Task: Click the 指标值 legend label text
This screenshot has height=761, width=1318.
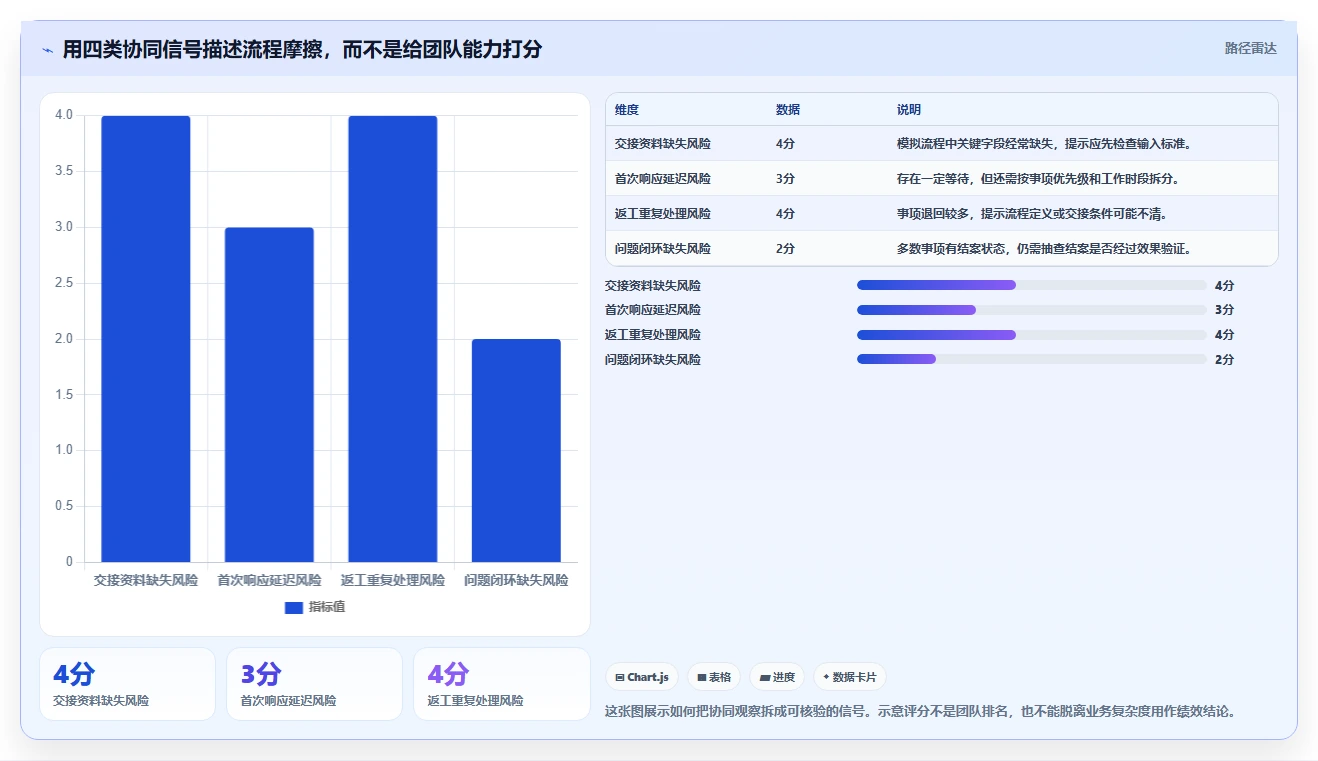Action: [327, 607]
